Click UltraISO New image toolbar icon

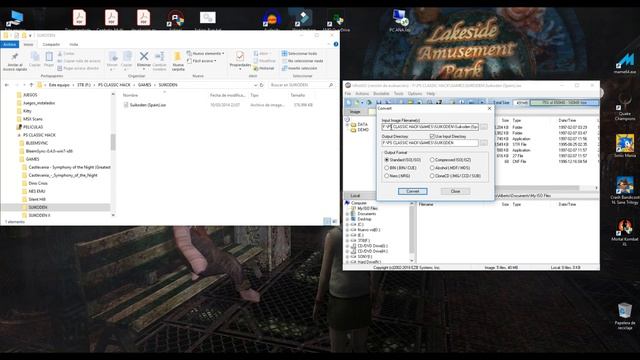(348, 102)
